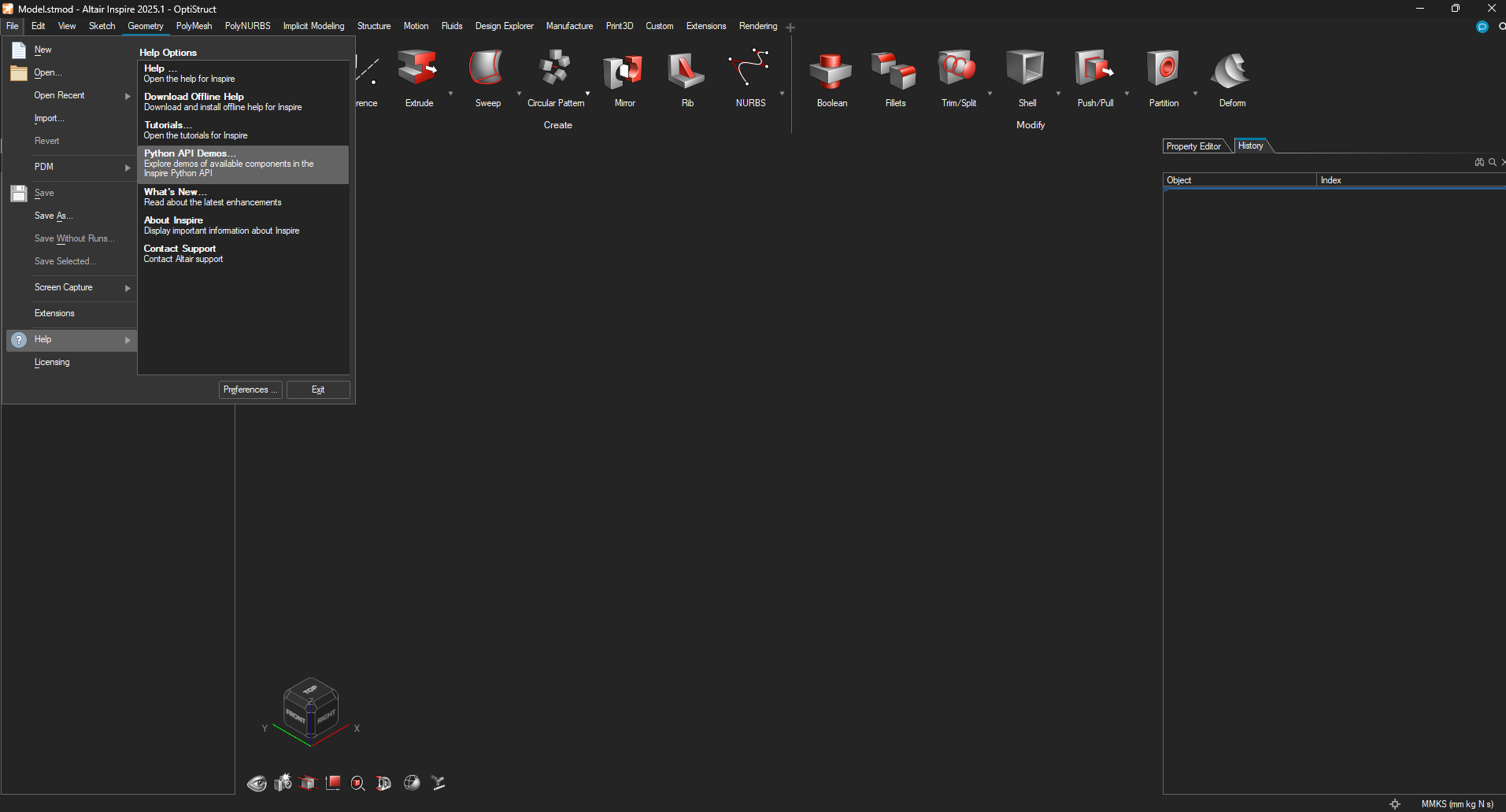Click the red-and-white bracket part view icon
This screenshot has height=812, width=1506.
[x=383, y=783]
